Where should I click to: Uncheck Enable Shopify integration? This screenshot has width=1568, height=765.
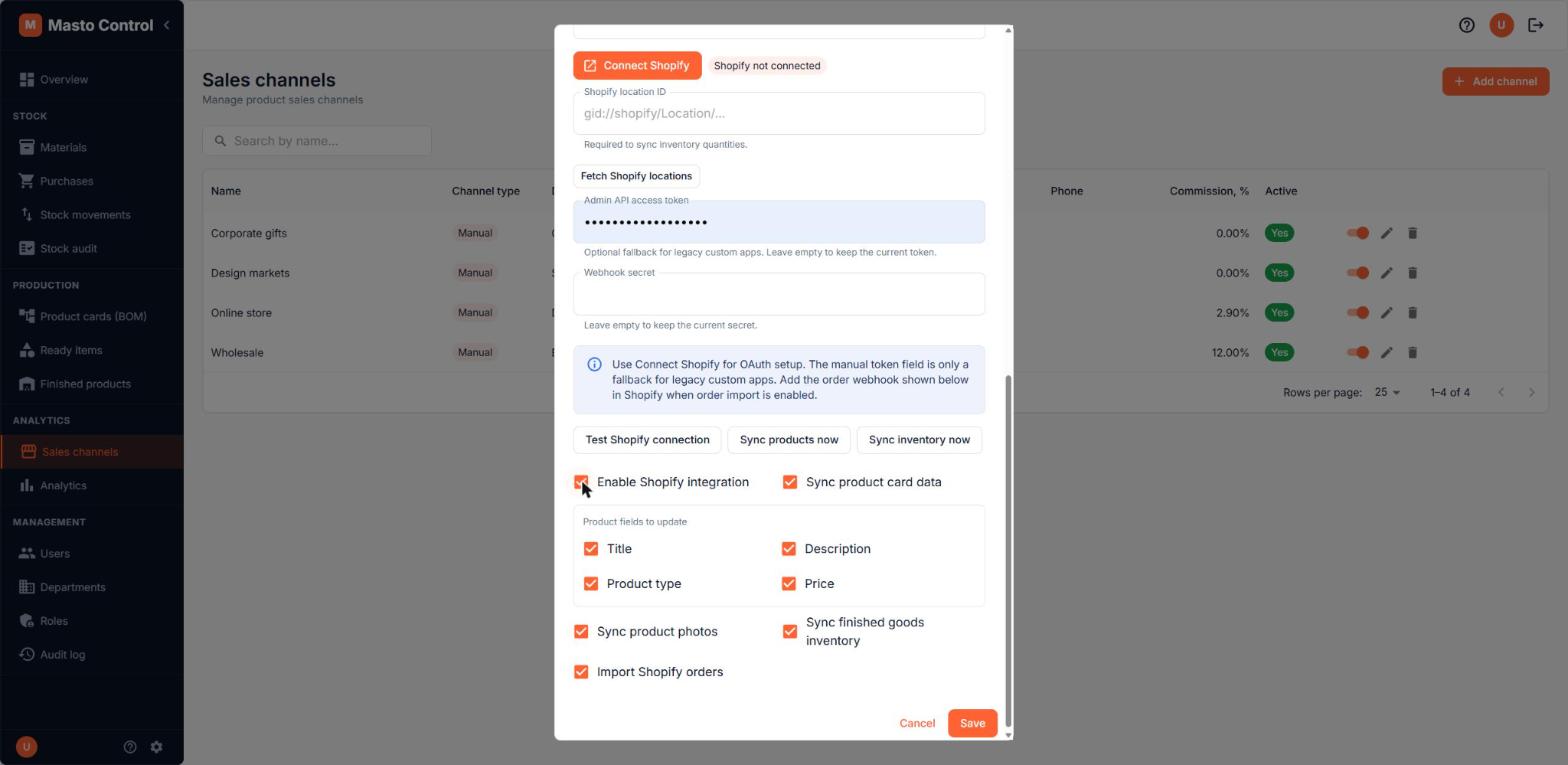click(581, 482)
